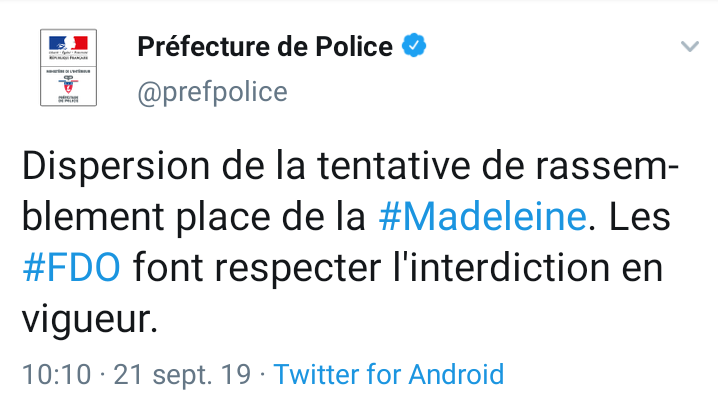The width and height of the screenshot is (718, 413).
Task: Follow the #FDO hashtag
Action: click(x=71, y=267)
